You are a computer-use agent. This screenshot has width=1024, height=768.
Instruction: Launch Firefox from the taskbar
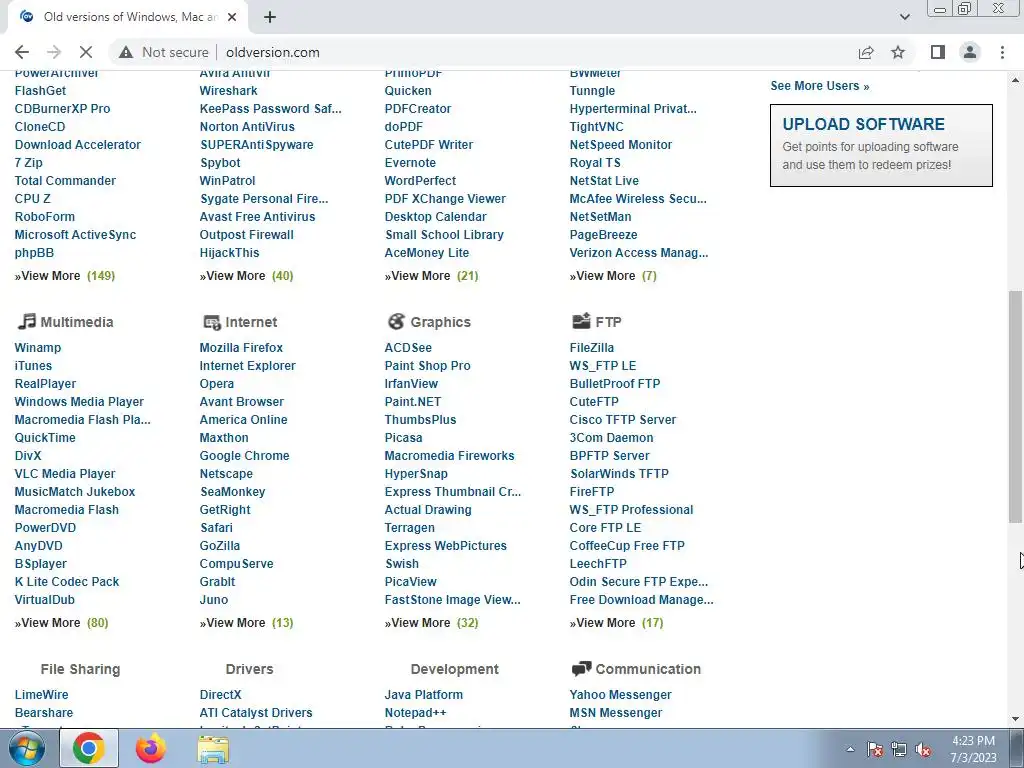pyautogui.click(x=151, y=748)
